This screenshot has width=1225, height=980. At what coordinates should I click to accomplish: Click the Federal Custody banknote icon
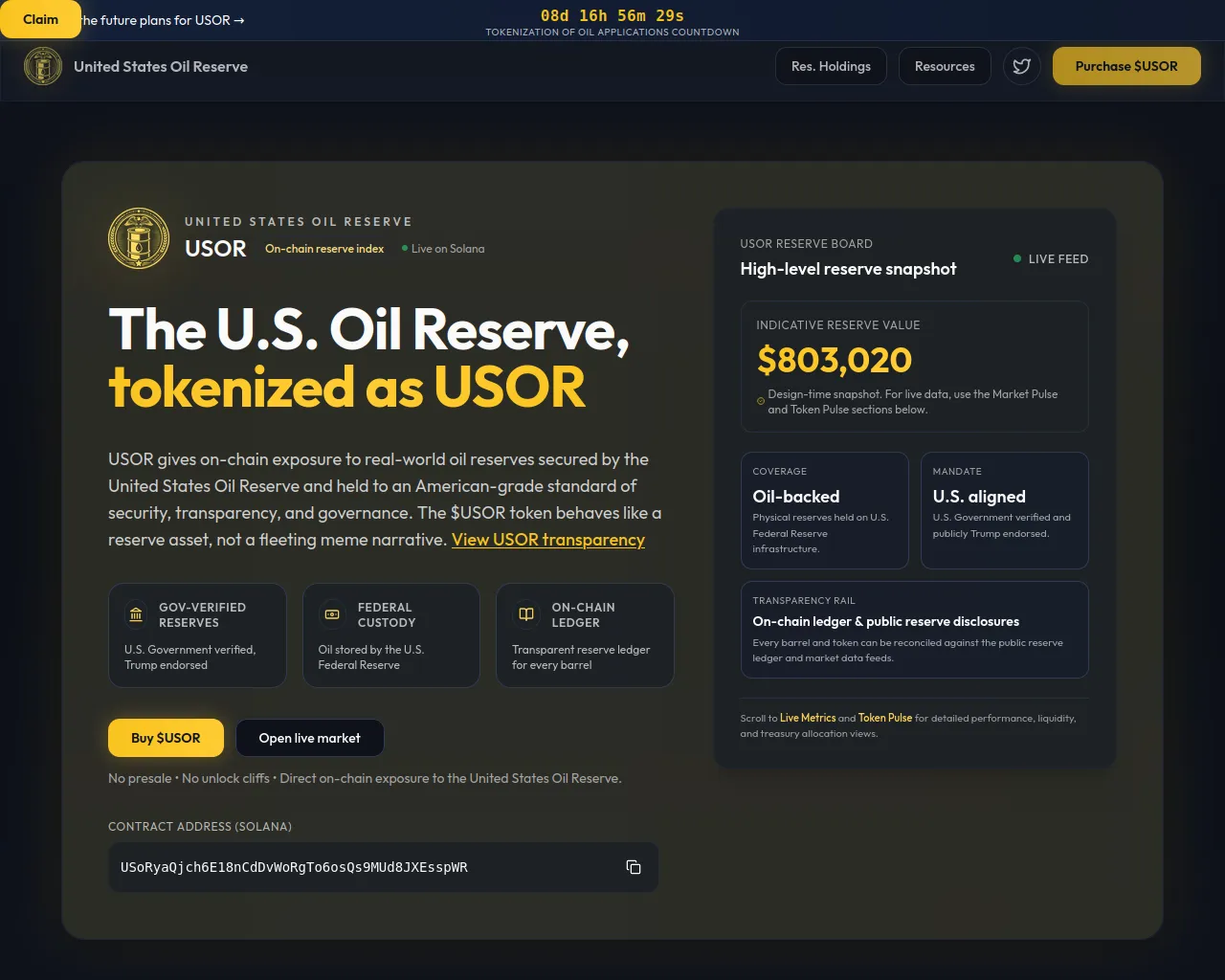tap(332, 614)
